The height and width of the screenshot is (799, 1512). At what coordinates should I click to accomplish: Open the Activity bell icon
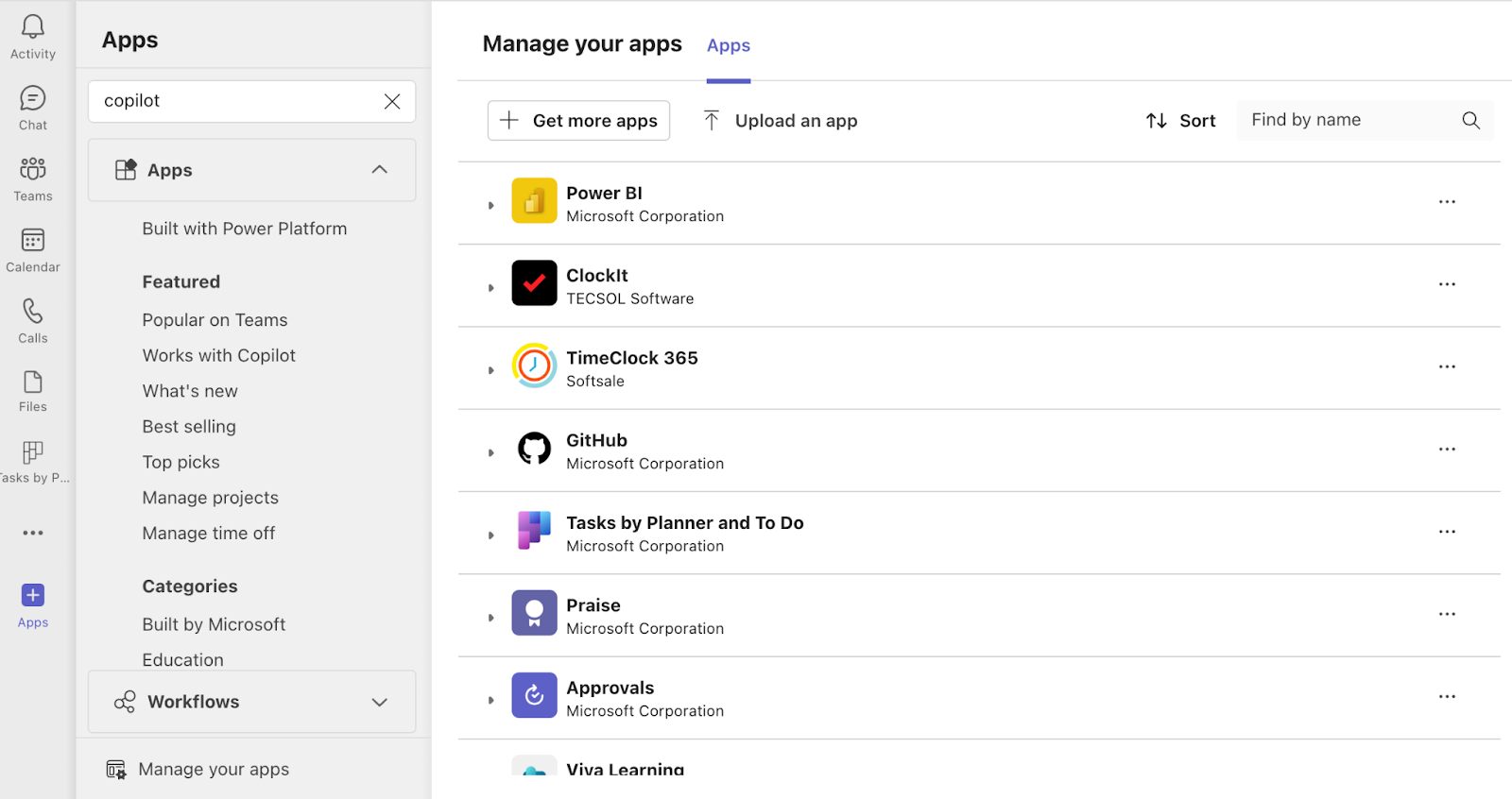33,27
